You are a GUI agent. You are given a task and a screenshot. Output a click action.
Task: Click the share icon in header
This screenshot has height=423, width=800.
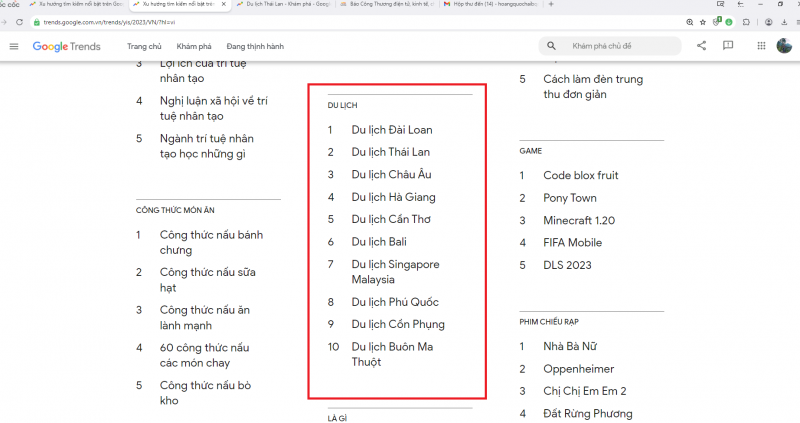tap(701, 46)
